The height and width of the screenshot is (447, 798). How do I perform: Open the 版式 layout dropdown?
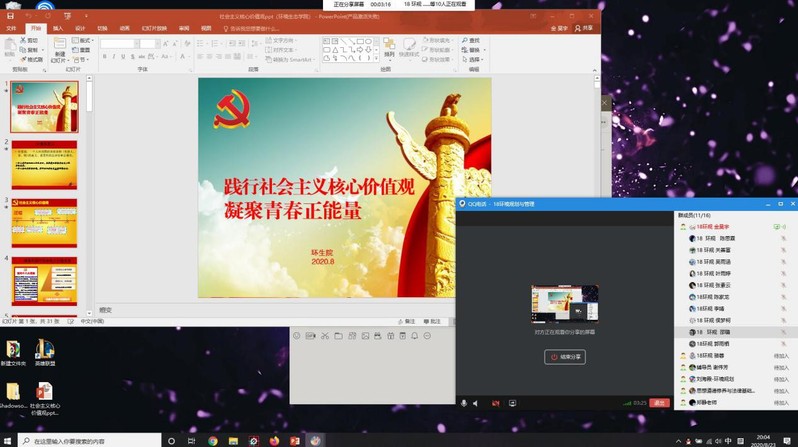(x=84, y=41)
